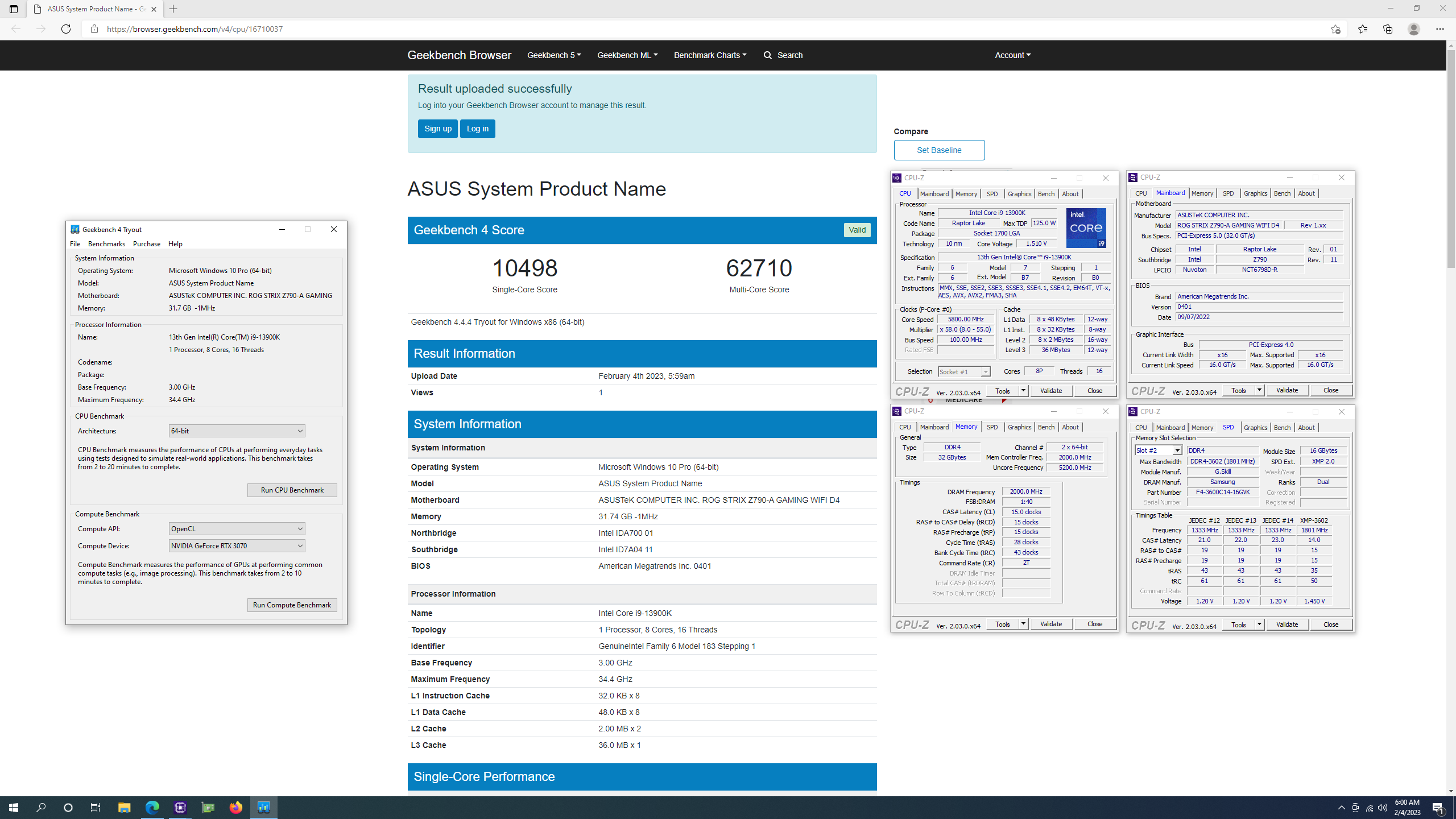
Task: Click the browser back arrow
Action: click(x=16, y=29)
